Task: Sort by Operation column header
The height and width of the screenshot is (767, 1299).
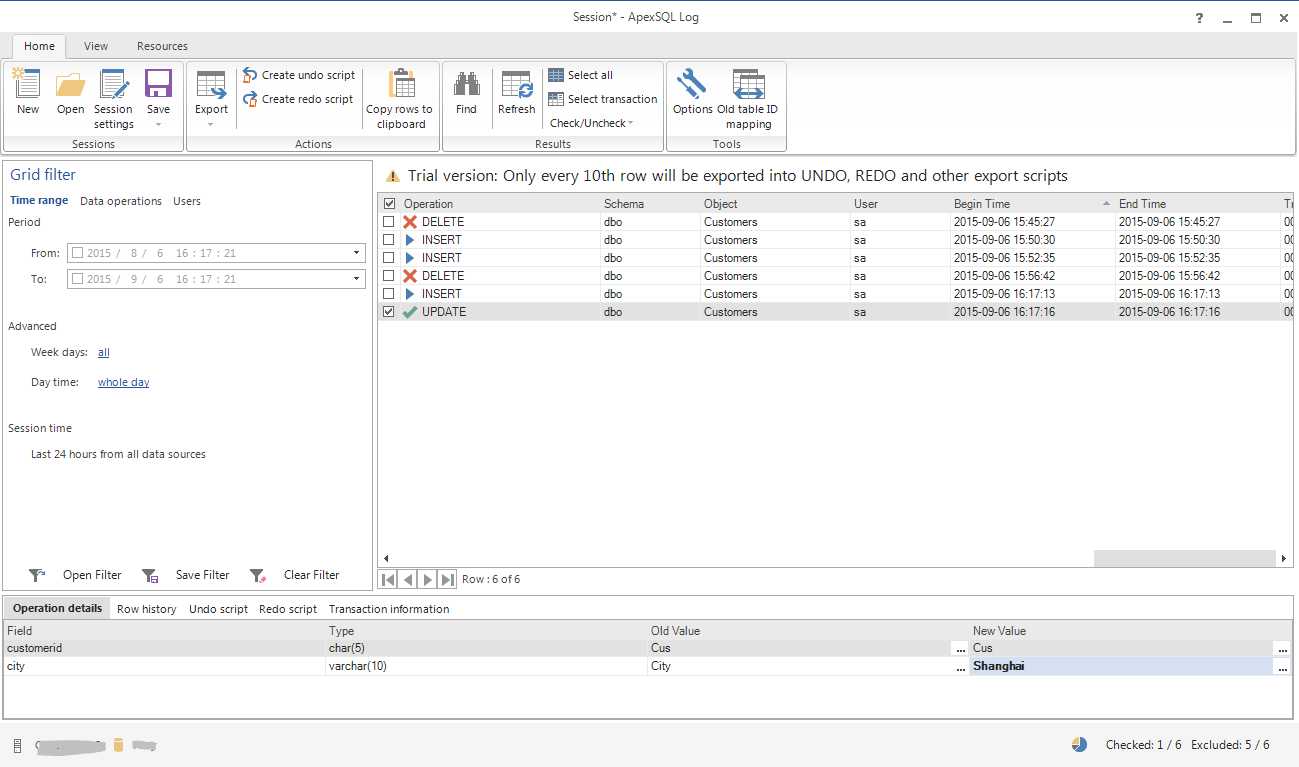Action: (499, 204)
